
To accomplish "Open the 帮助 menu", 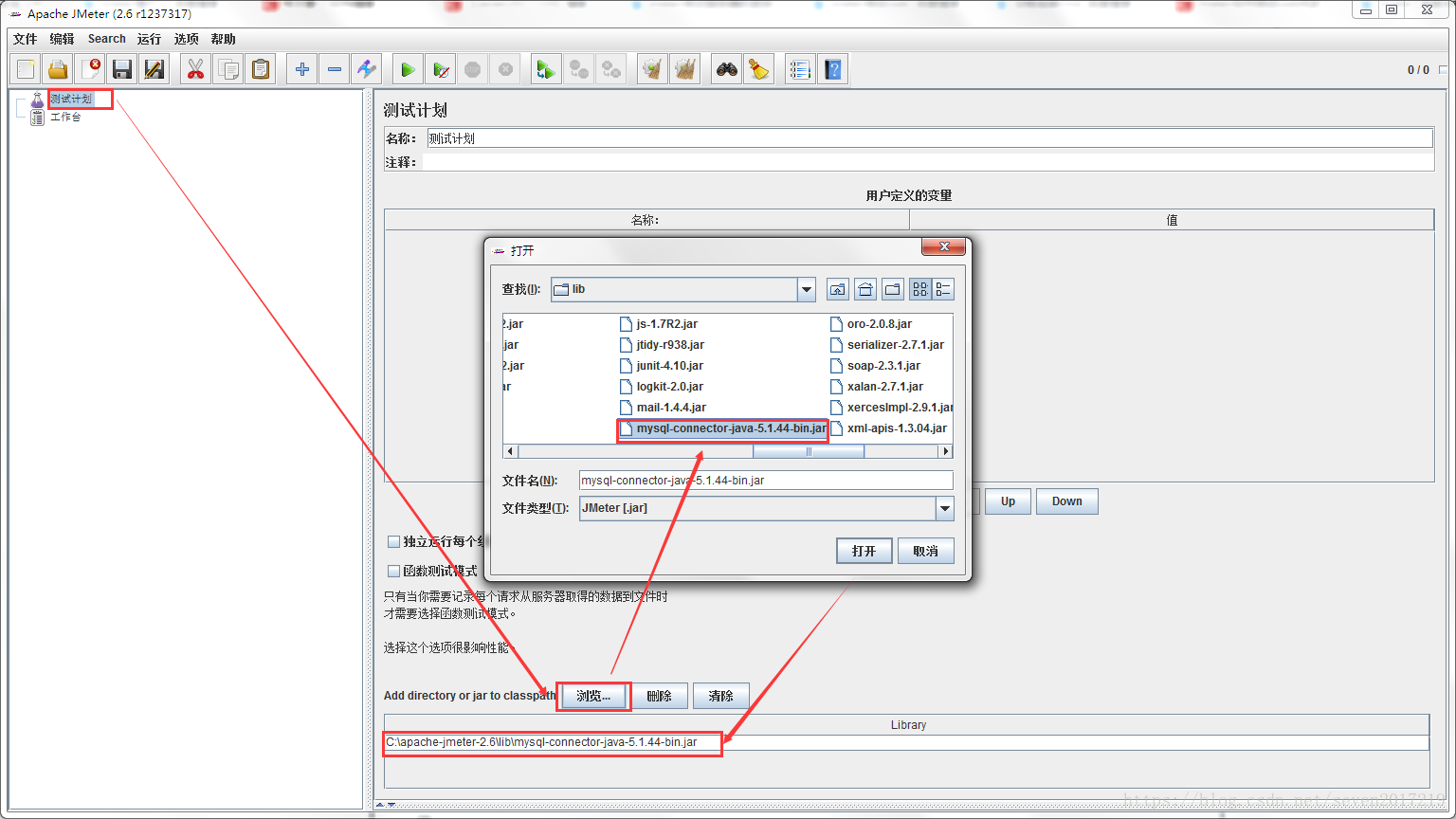I will click(224, 39).
